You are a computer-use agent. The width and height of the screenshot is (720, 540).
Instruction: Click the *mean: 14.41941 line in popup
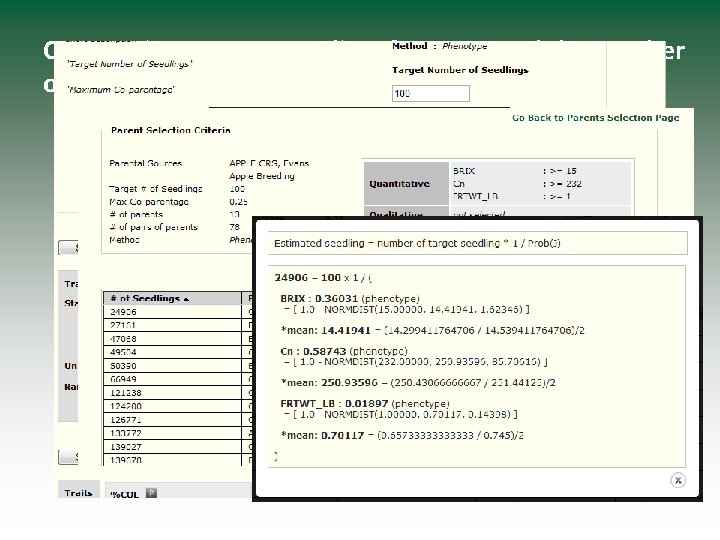432,330
